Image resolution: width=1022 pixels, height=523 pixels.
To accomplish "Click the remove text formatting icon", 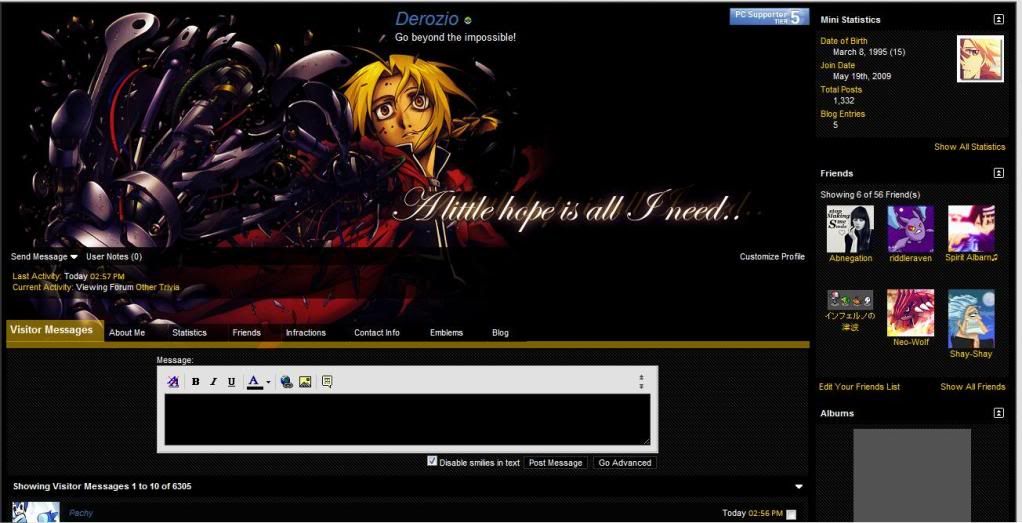I will coord(173,382).
